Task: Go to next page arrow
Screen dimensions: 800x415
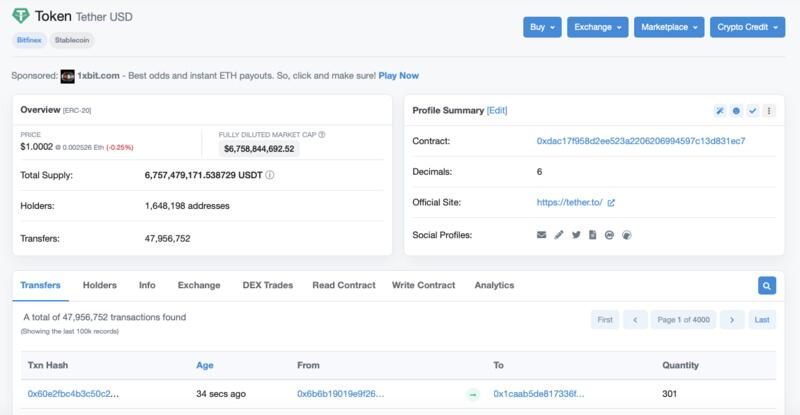Action: (732, 320)
